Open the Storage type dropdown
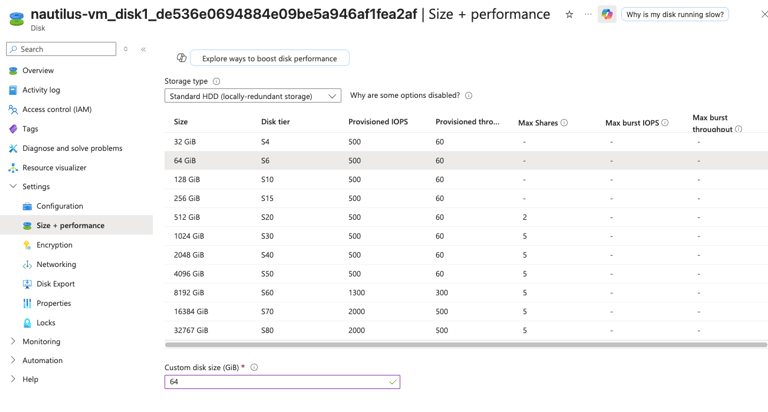768x412 pixels. point(252,96)
